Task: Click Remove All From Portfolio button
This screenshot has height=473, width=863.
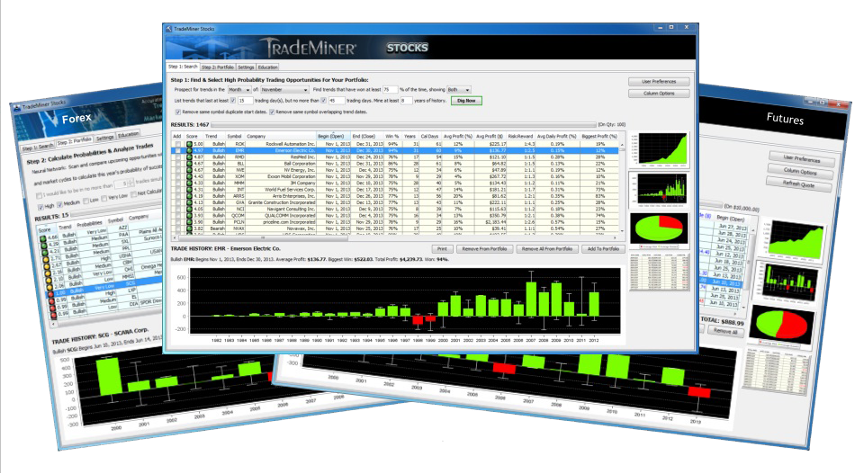Action: tap(547, 249)
